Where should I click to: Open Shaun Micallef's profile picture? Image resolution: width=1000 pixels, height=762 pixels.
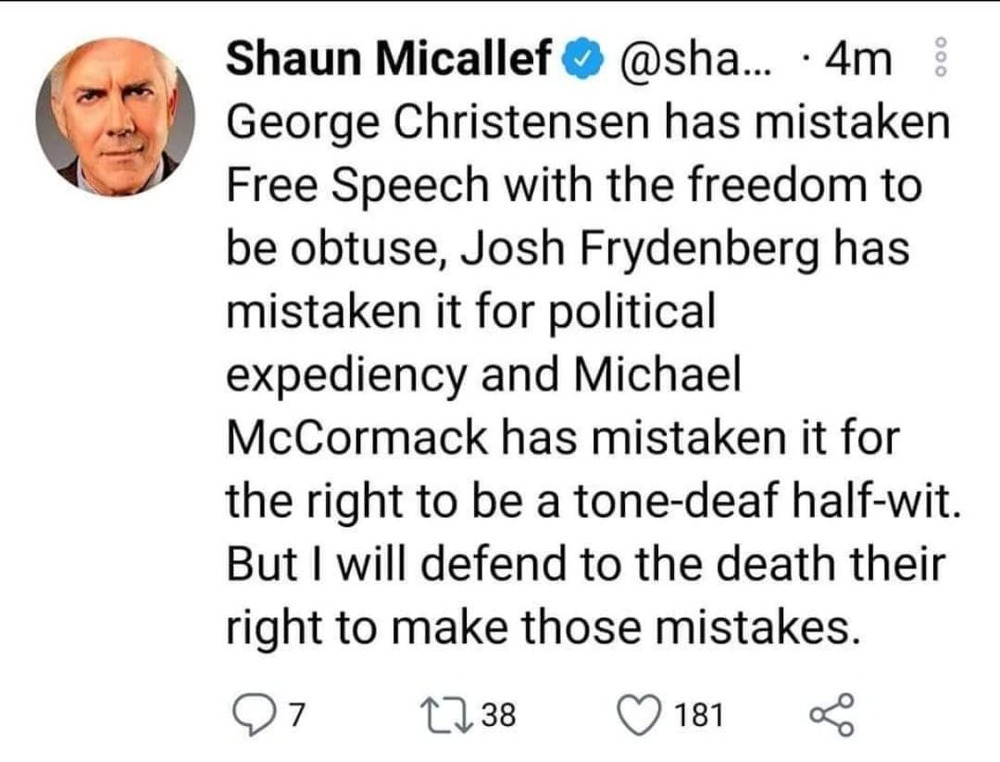tap(114, 117)
